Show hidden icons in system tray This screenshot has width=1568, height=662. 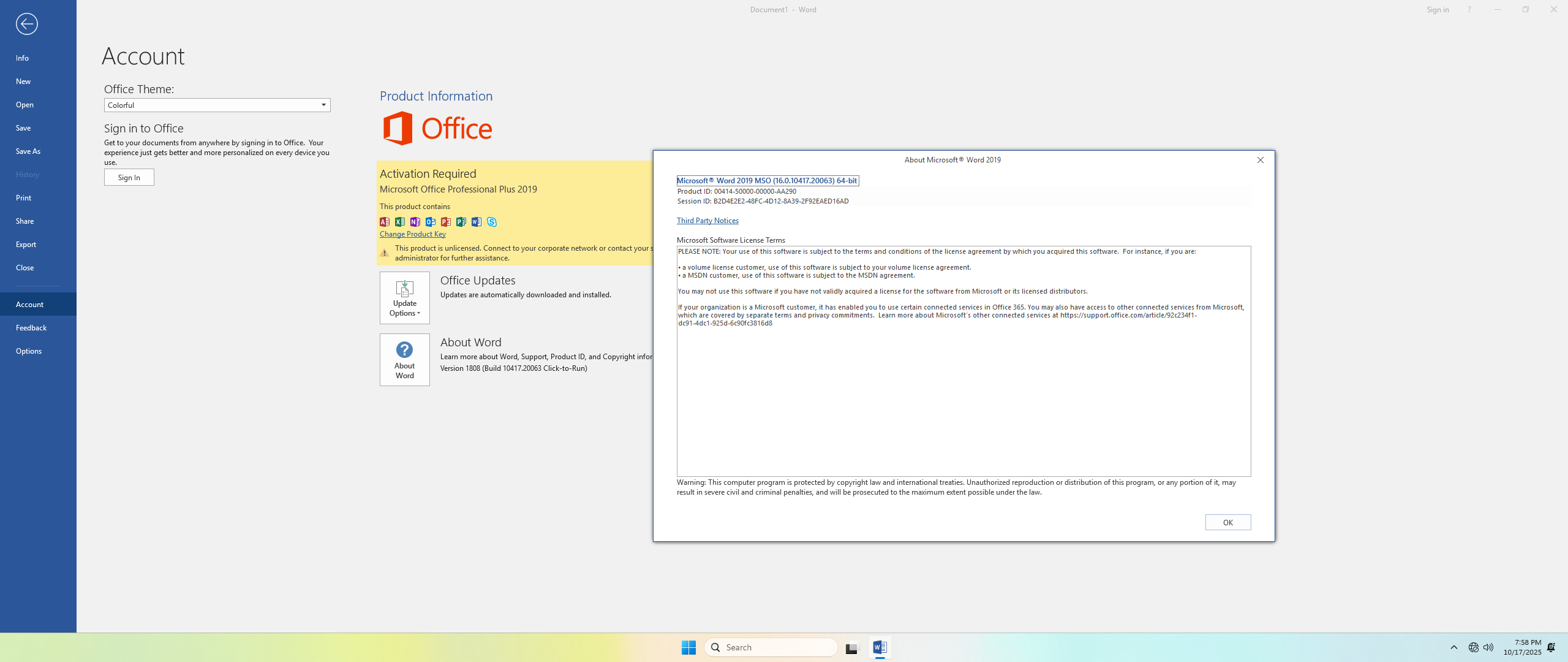pyautogui.click(x=1453, y=647)
